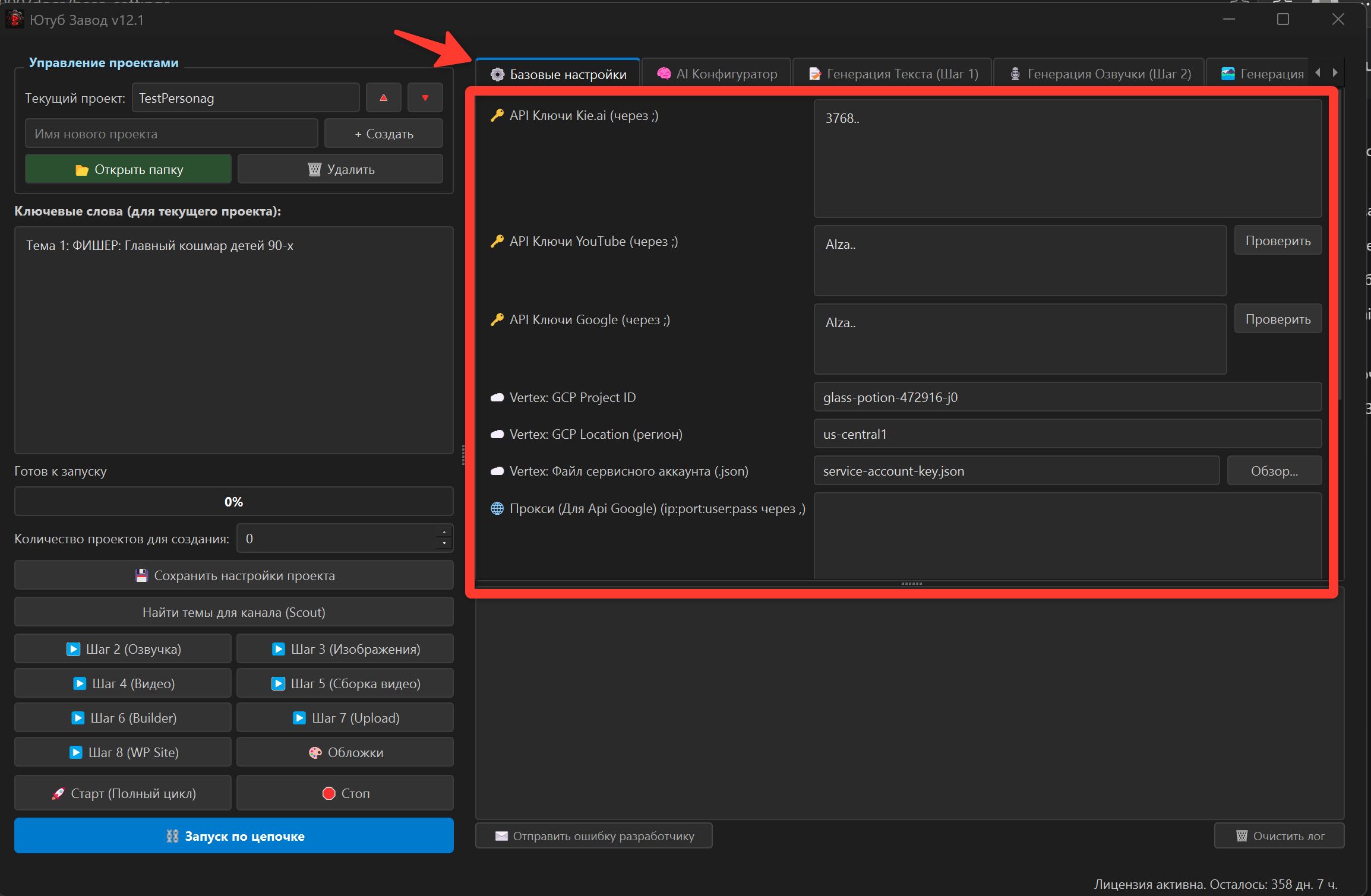
Task: Maximize the Ютуб Завод window
Action: 1283,20
